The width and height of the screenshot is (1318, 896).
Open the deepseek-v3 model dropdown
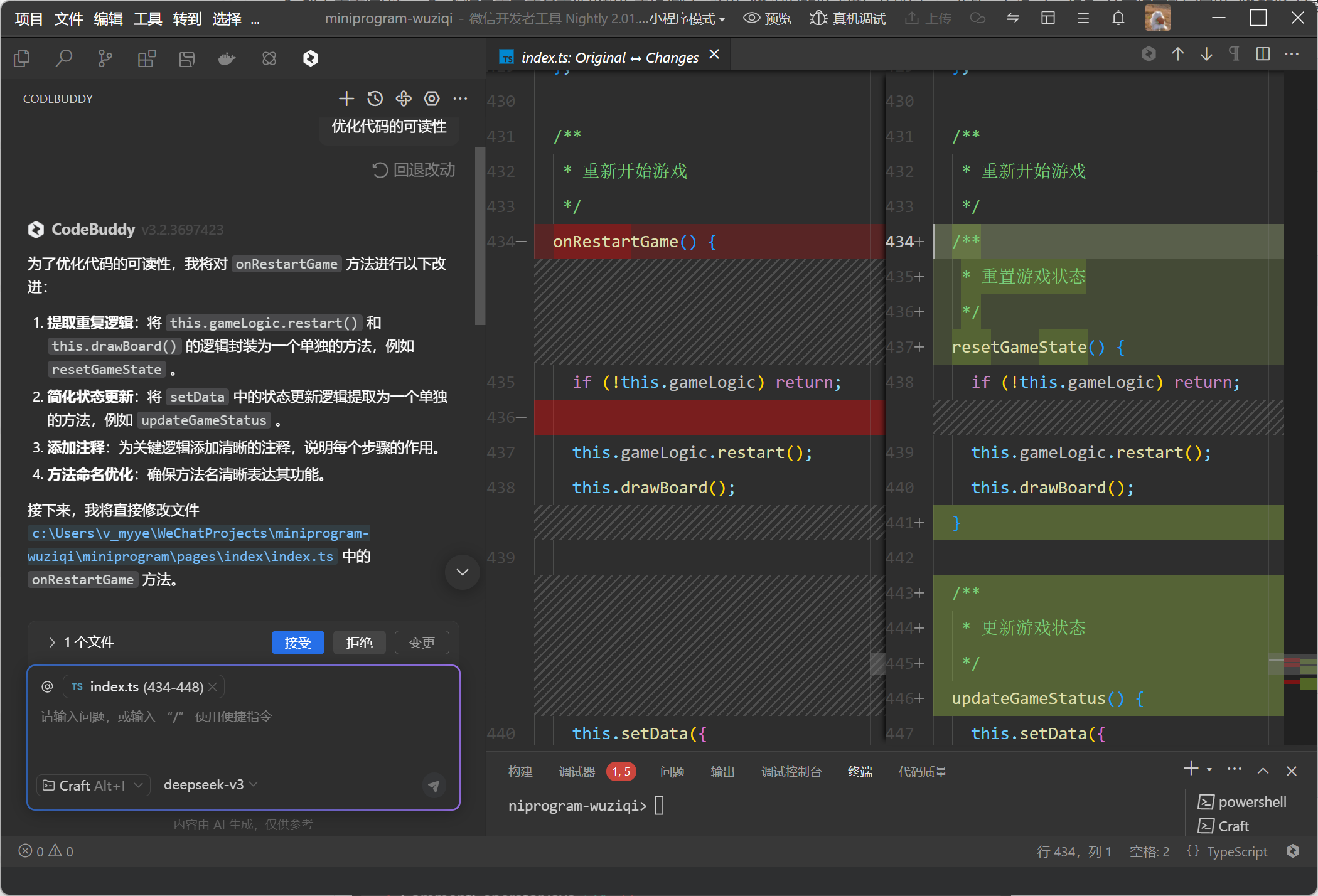tap(210, 784)
